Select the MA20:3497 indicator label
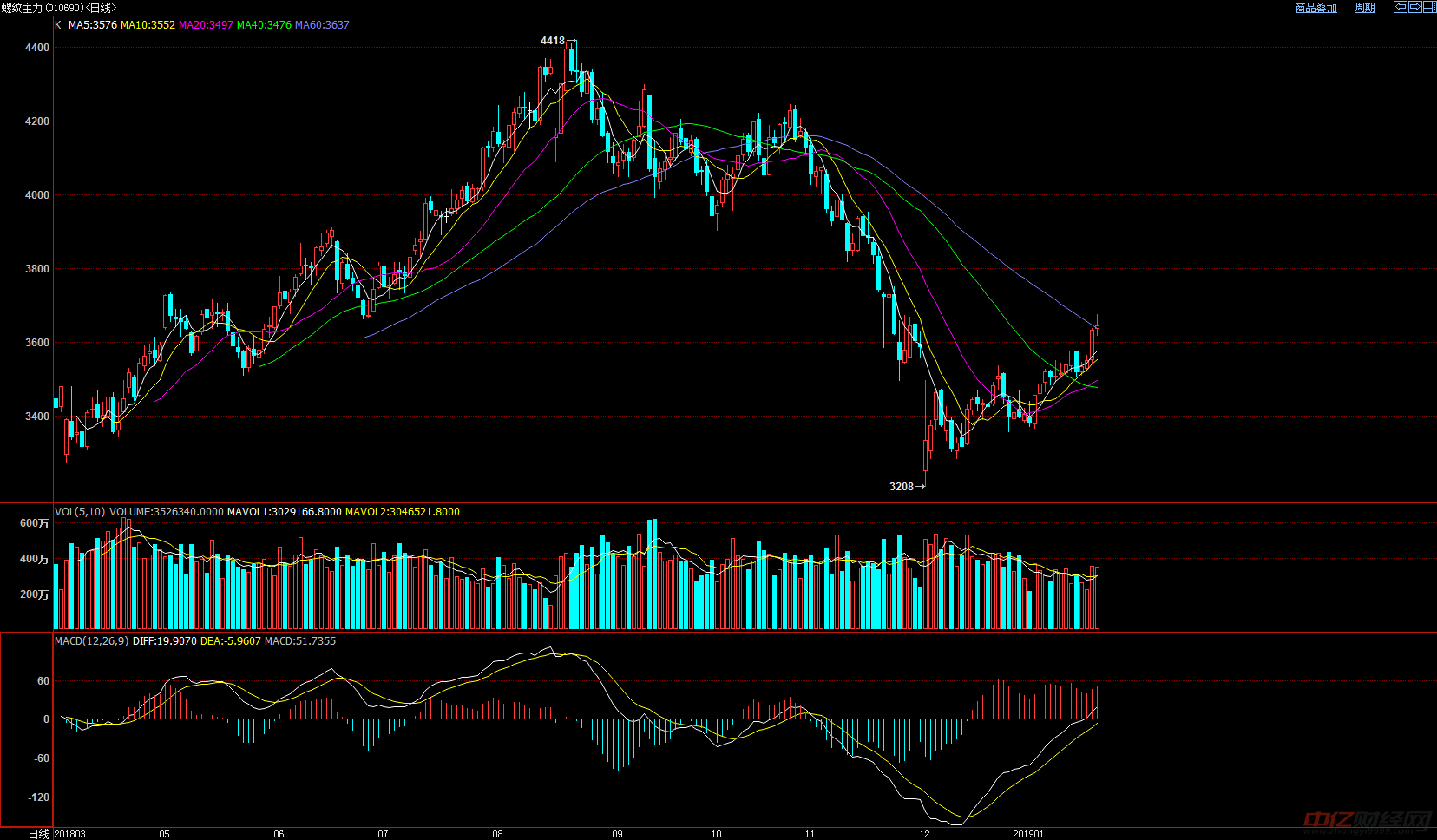Viewport: 1437px width, 840px height. tap(206, 25)
